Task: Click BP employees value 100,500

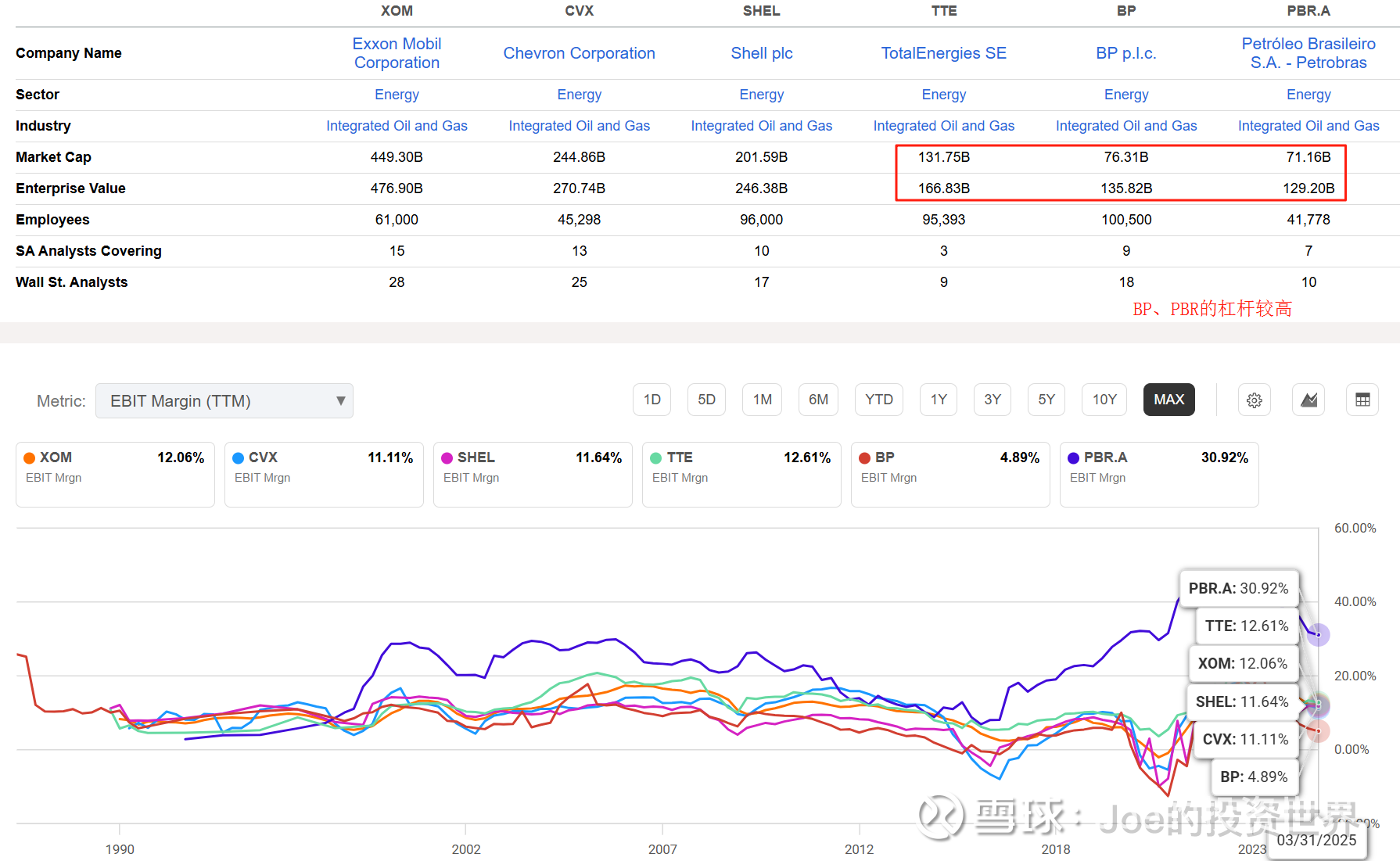Action: [x=1126, y=220]
